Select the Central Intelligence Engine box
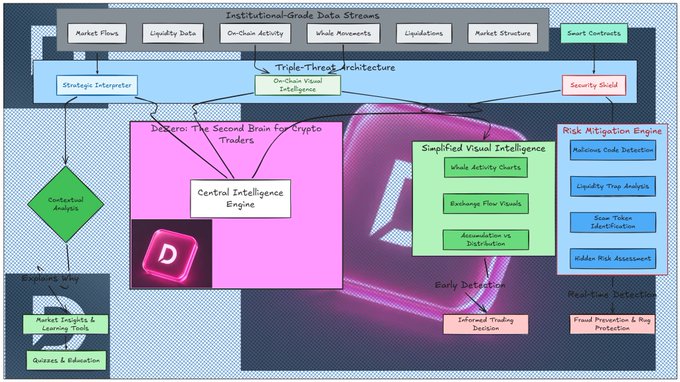The image size is (680, 382). coord(240,199)
